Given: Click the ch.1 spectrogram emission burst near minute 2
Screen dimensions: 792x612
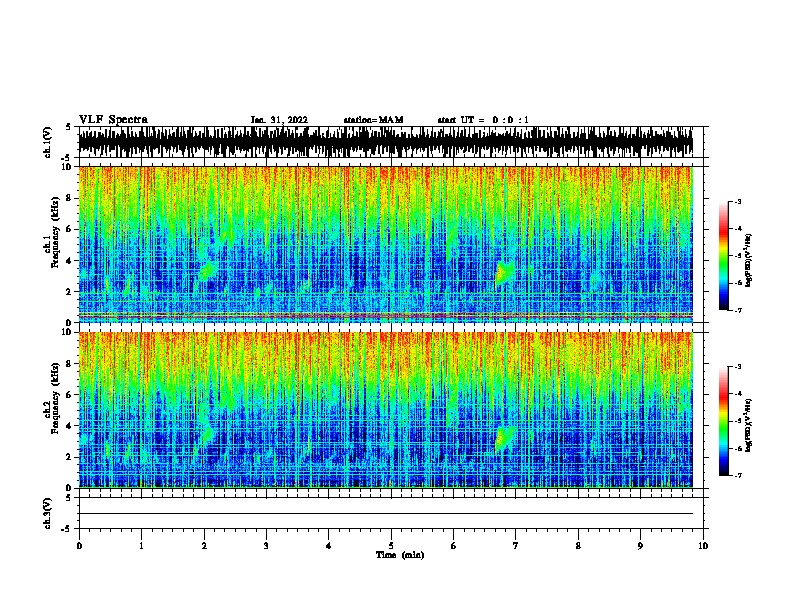Looking at the screenshot, I should point(207,270).
